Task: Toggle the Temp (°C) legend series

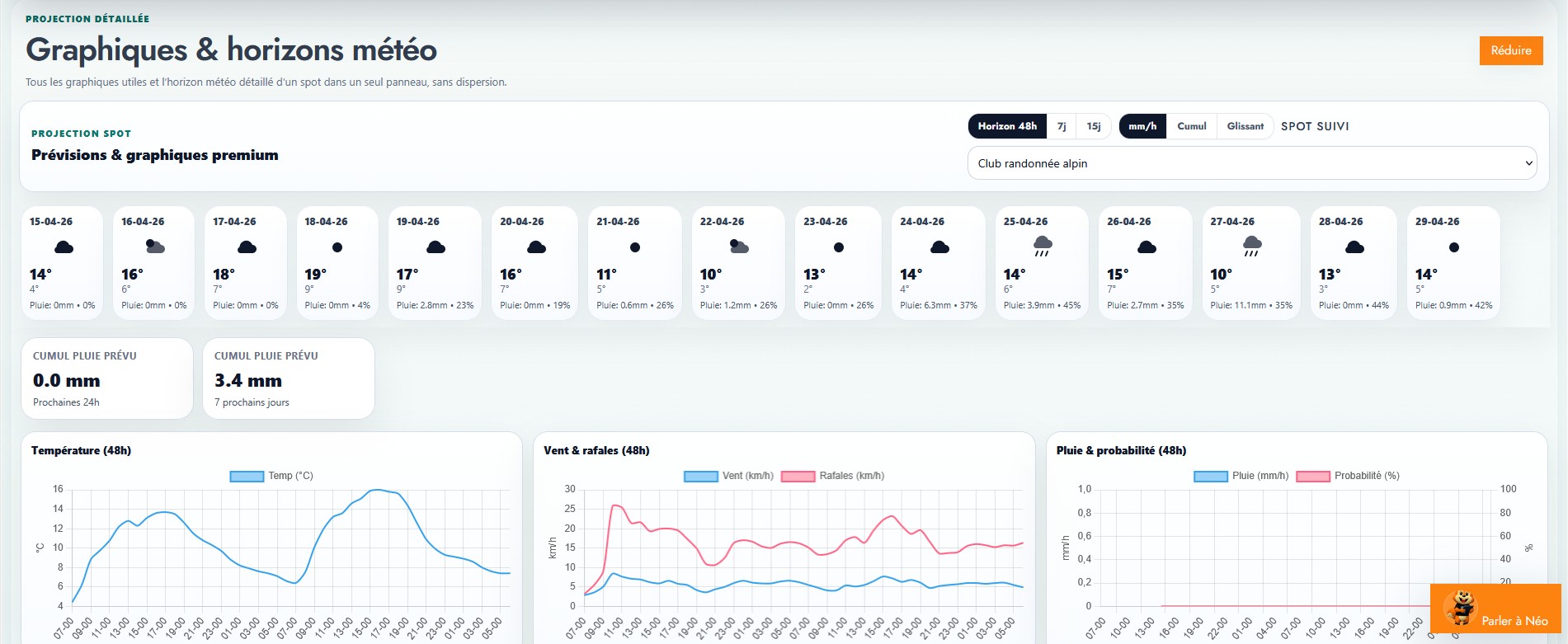Action: point(271,476)
